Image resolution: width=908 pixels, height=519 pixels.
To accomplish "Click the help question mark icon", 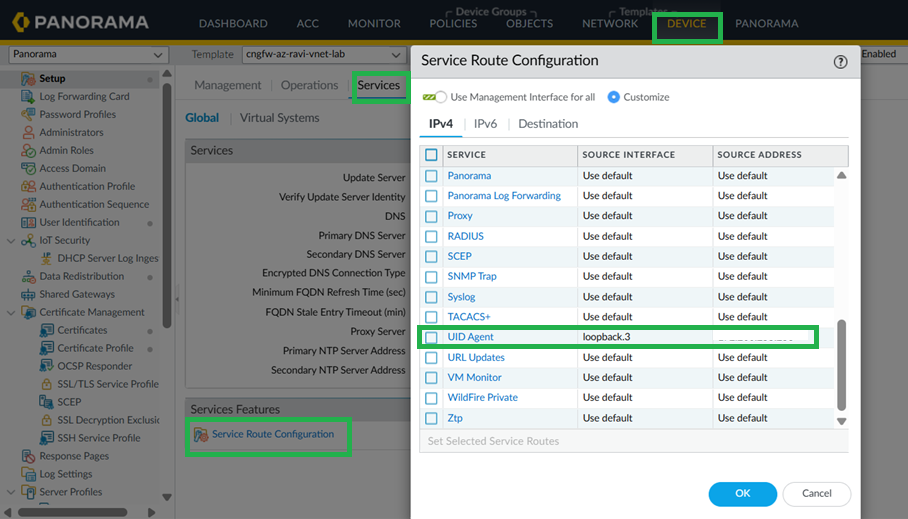I will click(x=840, y=61).
